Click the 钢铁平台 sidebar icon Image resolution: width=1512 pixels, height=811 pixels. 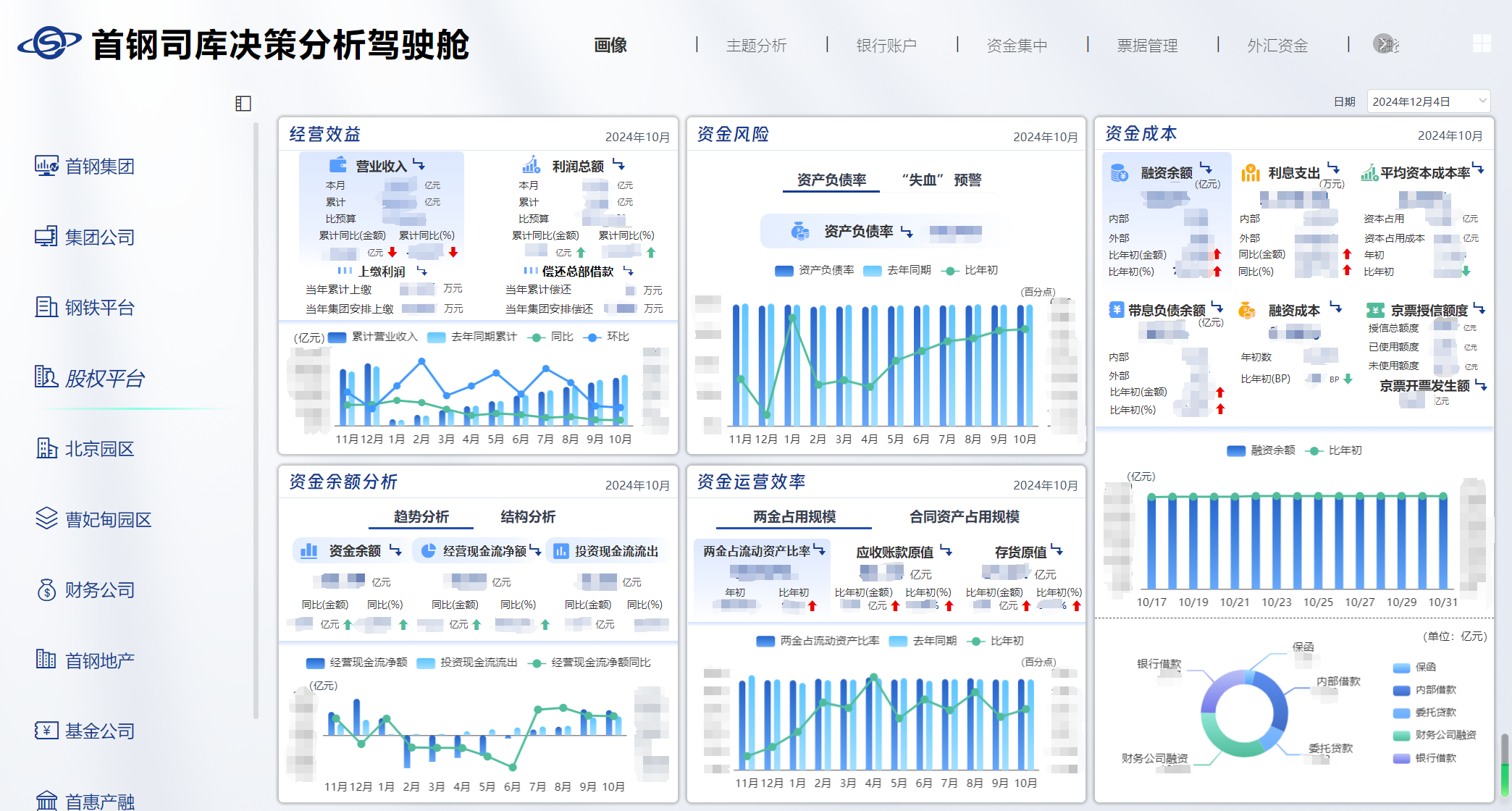[x=46, y=307]
